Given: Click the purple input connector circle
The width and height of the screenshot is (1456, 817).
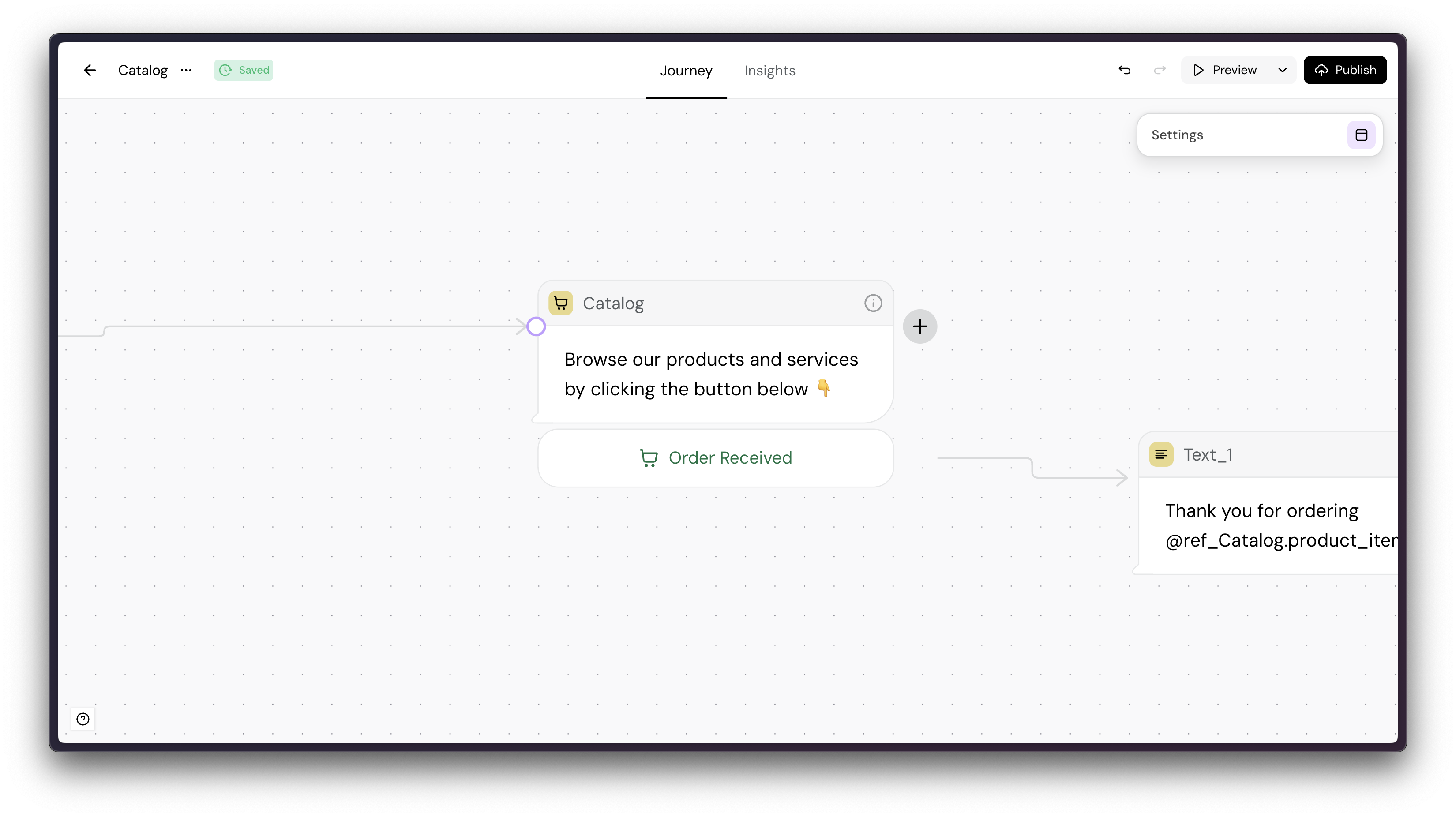Looking at the screenshot, I should pos(536,326).
